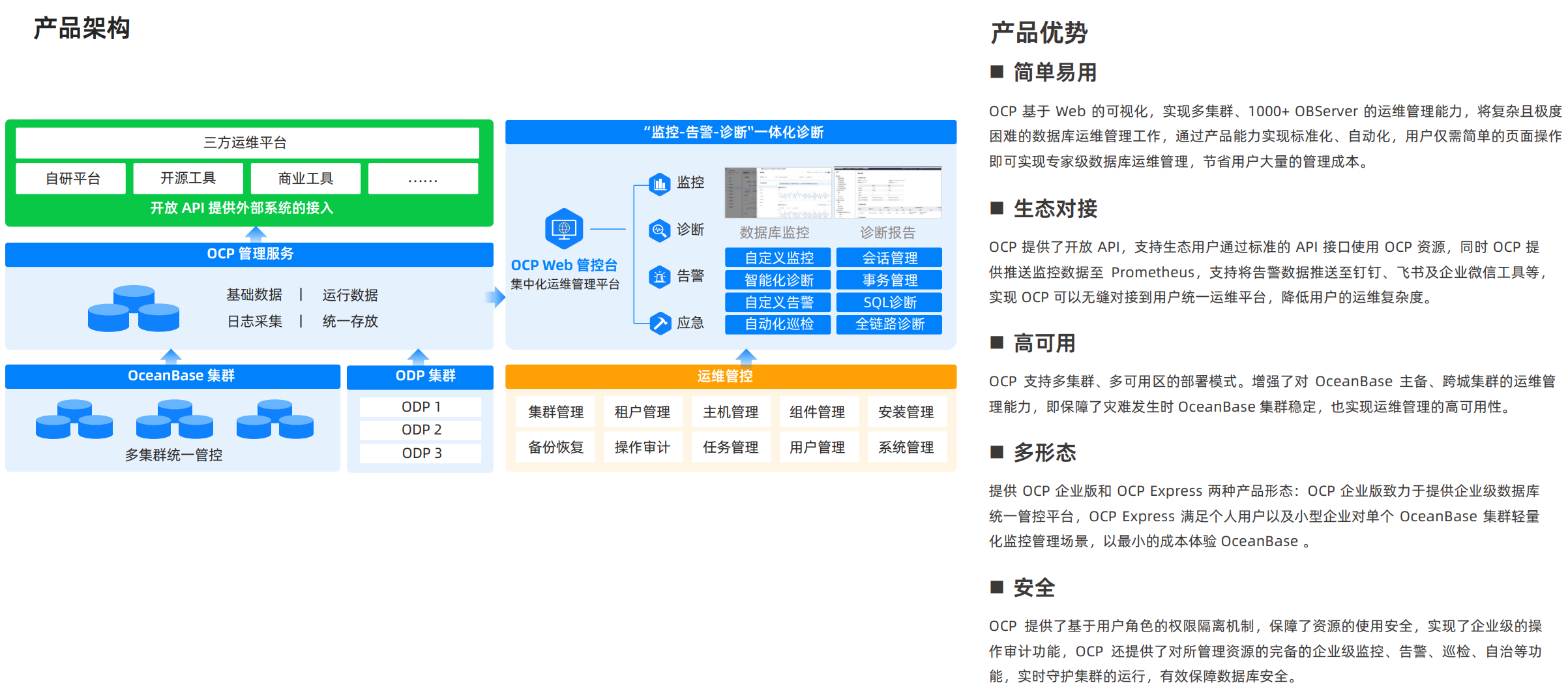The height and width of the screenshot is (700, 1568).
Task: Click the 备份恢复 cell
Action: pyautogui.click(x=555, y=447)
